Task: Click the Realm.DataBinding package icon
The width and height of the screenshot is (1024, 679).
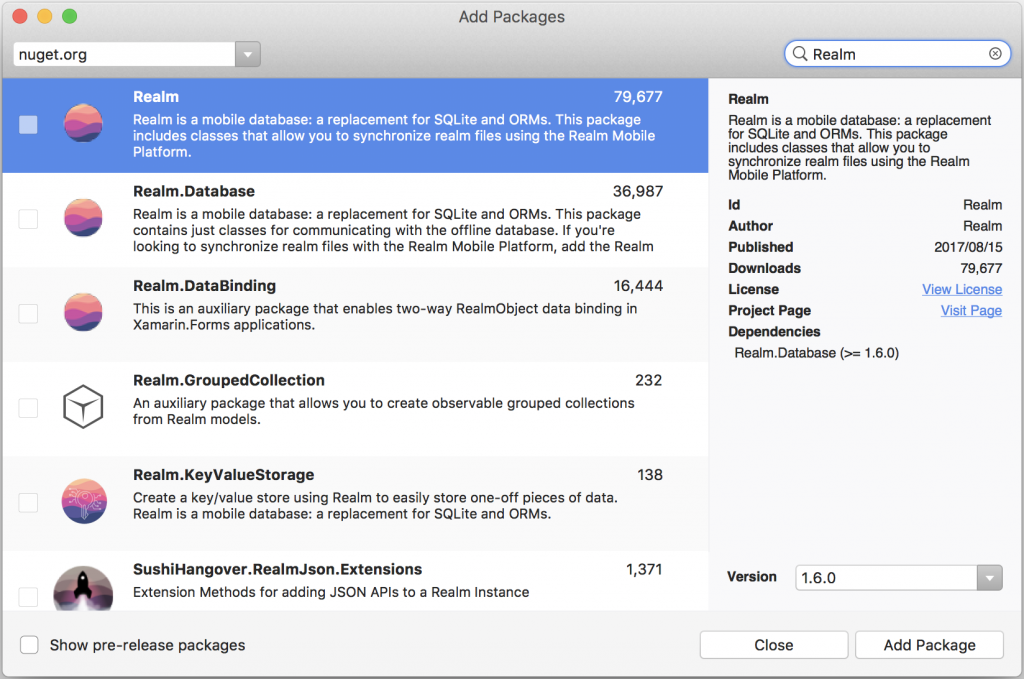Action: click(x=83, y=312)
